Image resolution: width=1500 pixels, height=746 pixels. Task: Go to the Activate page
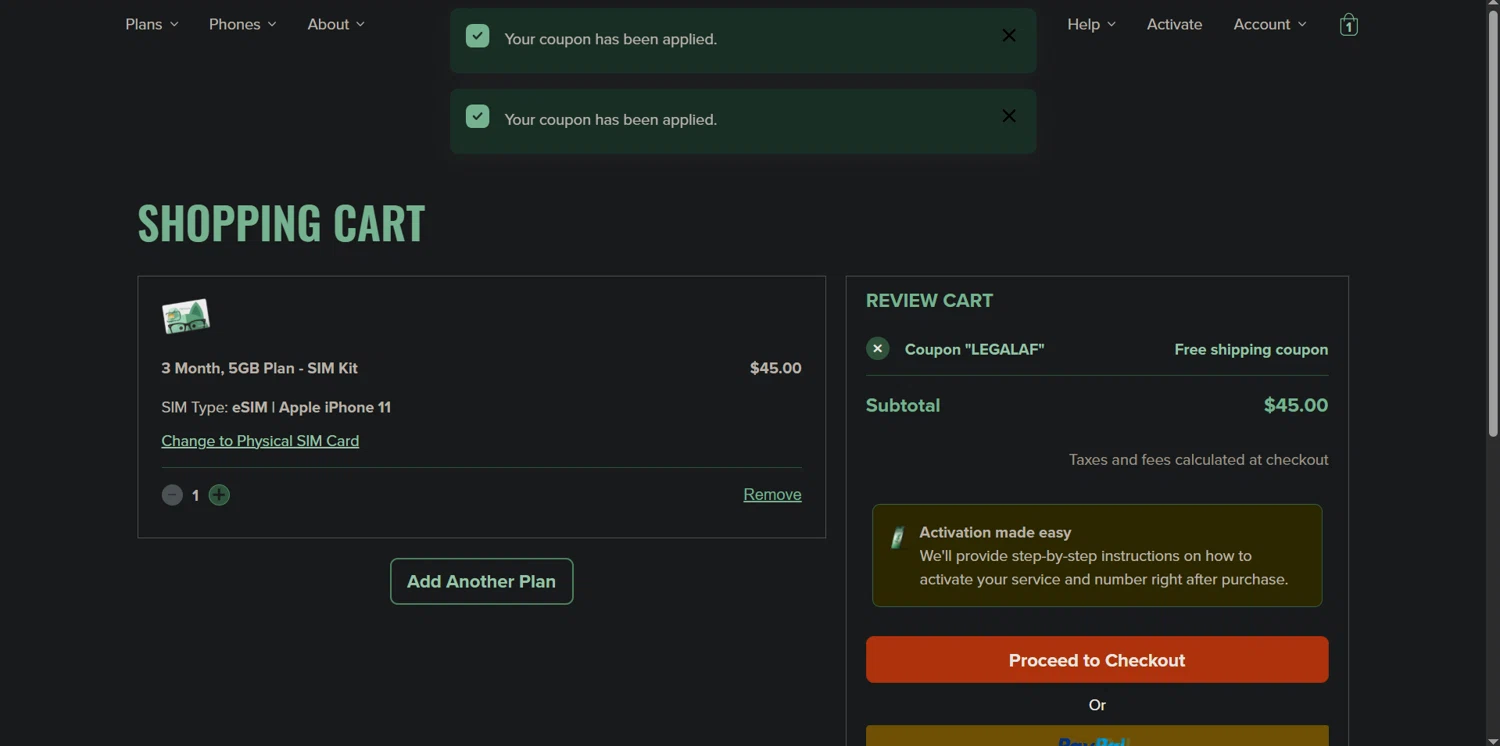click(1174, 24)
